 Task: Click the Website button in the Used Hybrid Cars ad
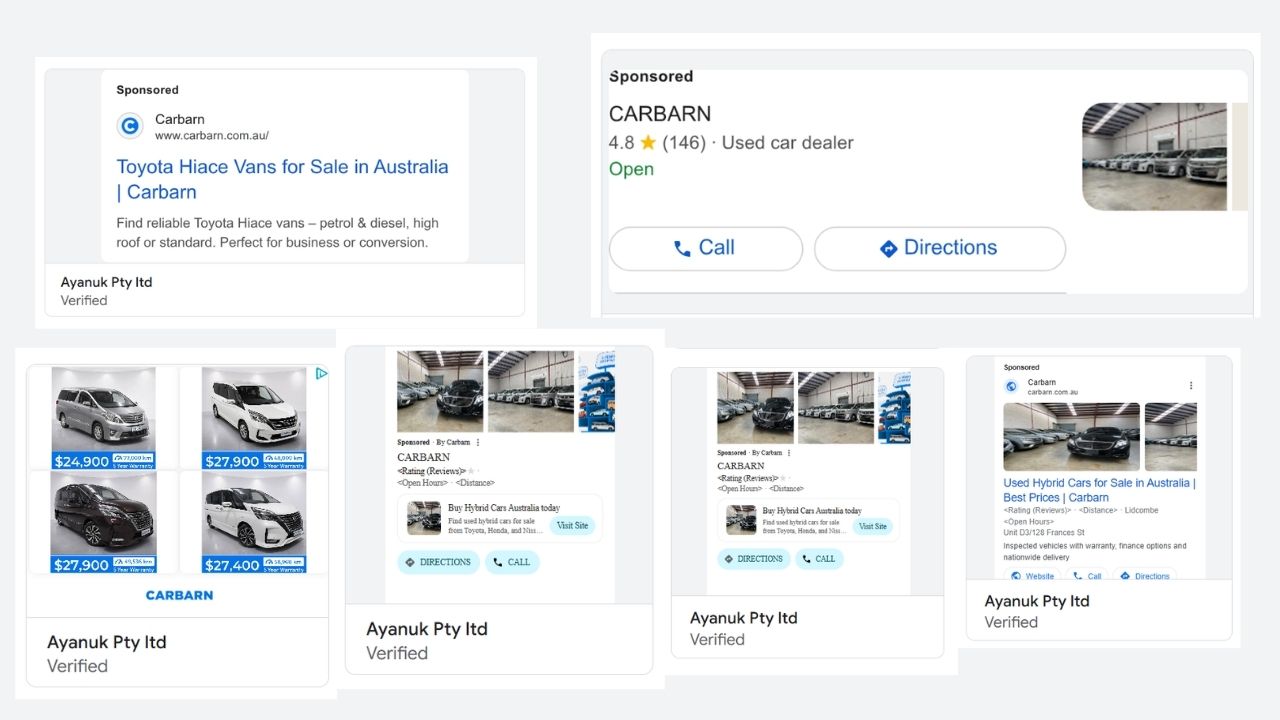[1033, 576]
